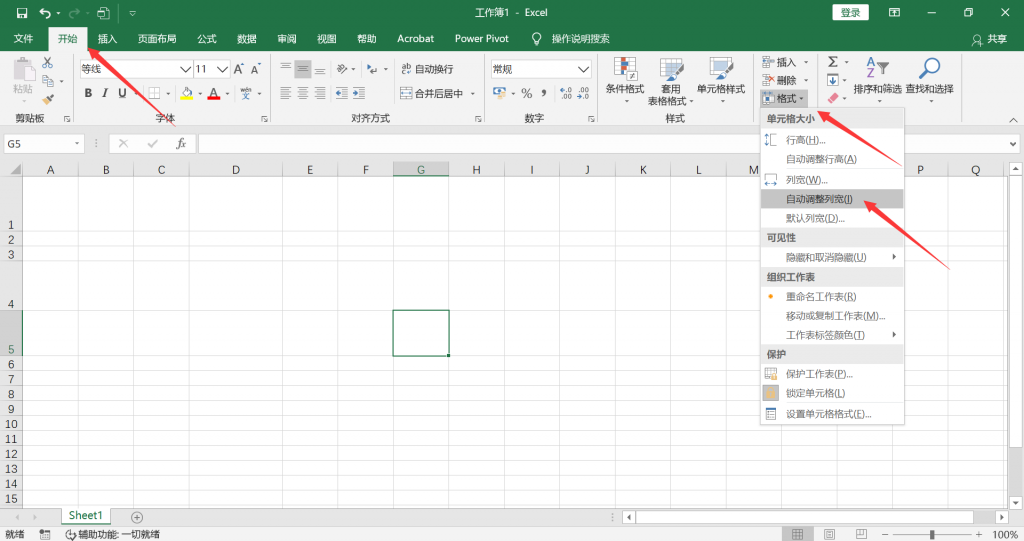The image size is (1024, 541).
Task: Click the Cut scissors icon
Action: pyautogui.click(x=48, y=63)
